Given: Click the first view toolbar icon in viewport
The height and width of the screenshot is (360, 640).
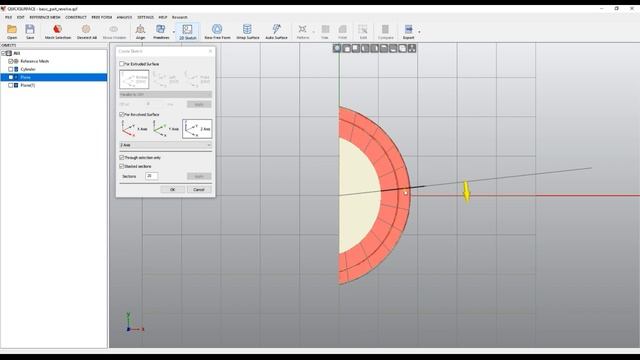Looking at the screenshot, I should (x=337, y=49).
